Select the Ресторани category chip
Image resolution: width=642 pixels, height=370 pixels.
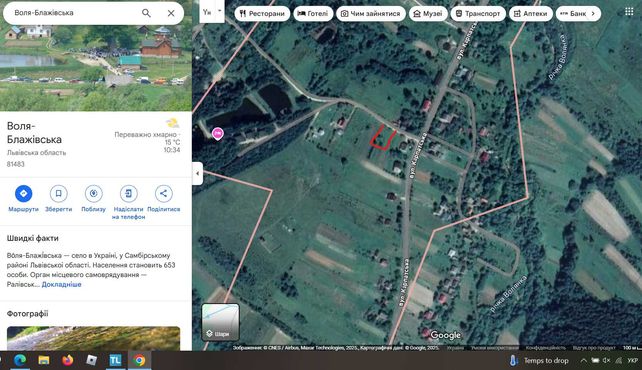[262, 14]
